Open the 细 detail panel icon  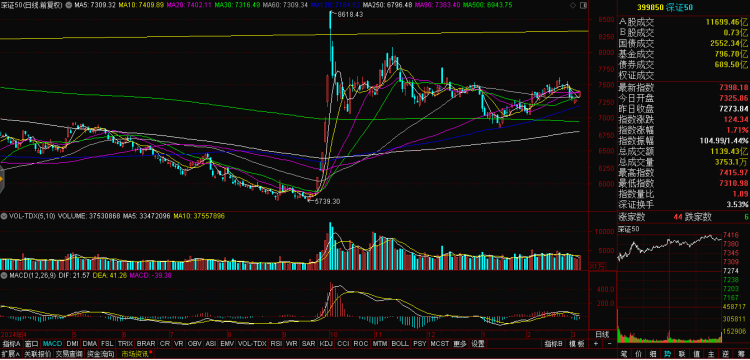(653, 354)
